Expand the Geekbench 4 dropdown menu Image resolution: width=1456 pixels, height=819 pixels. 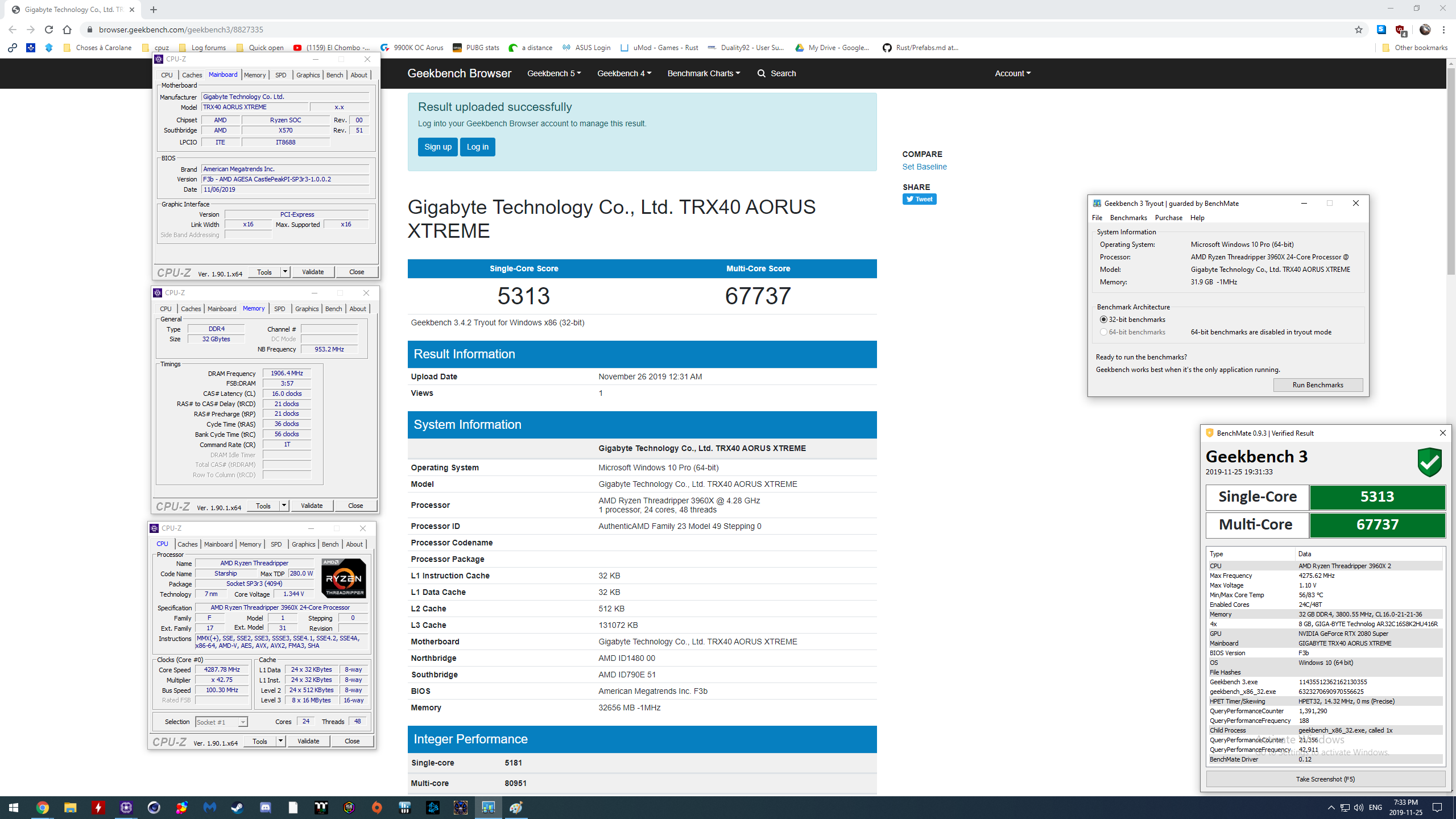[624, 73]
